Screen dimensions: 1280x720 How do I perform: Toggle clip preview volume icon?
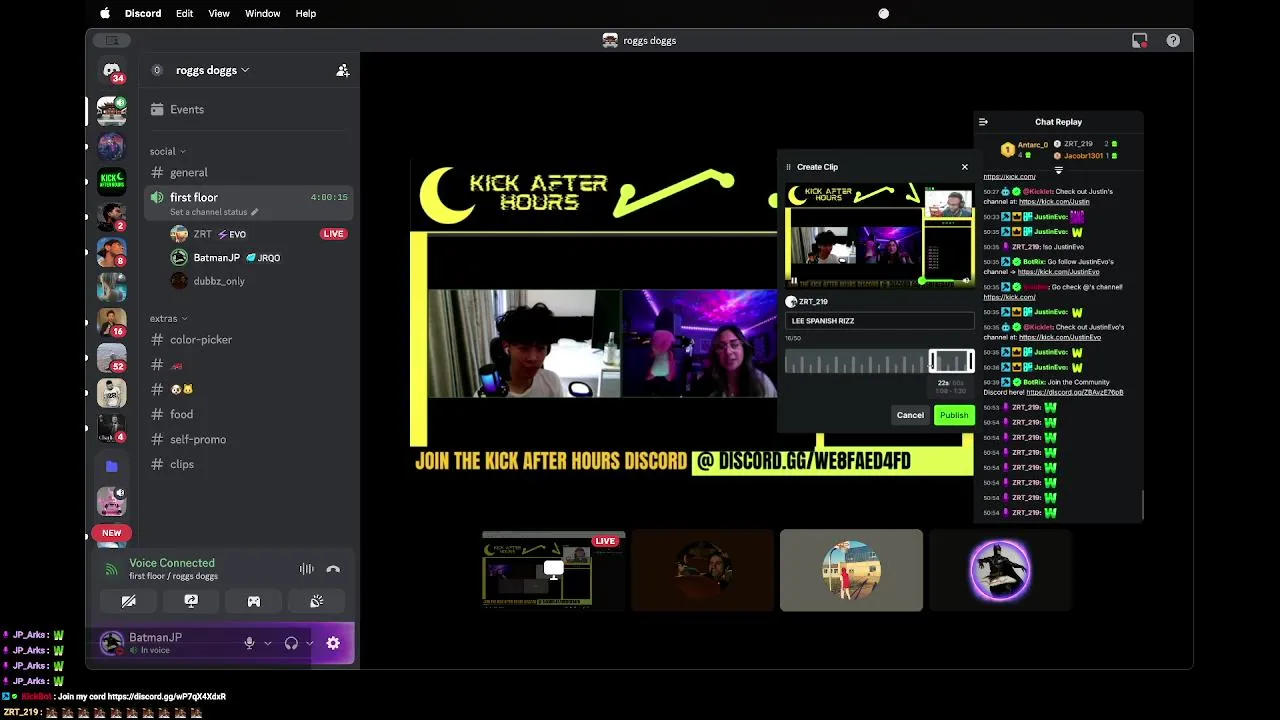click(x=966, y=282)
